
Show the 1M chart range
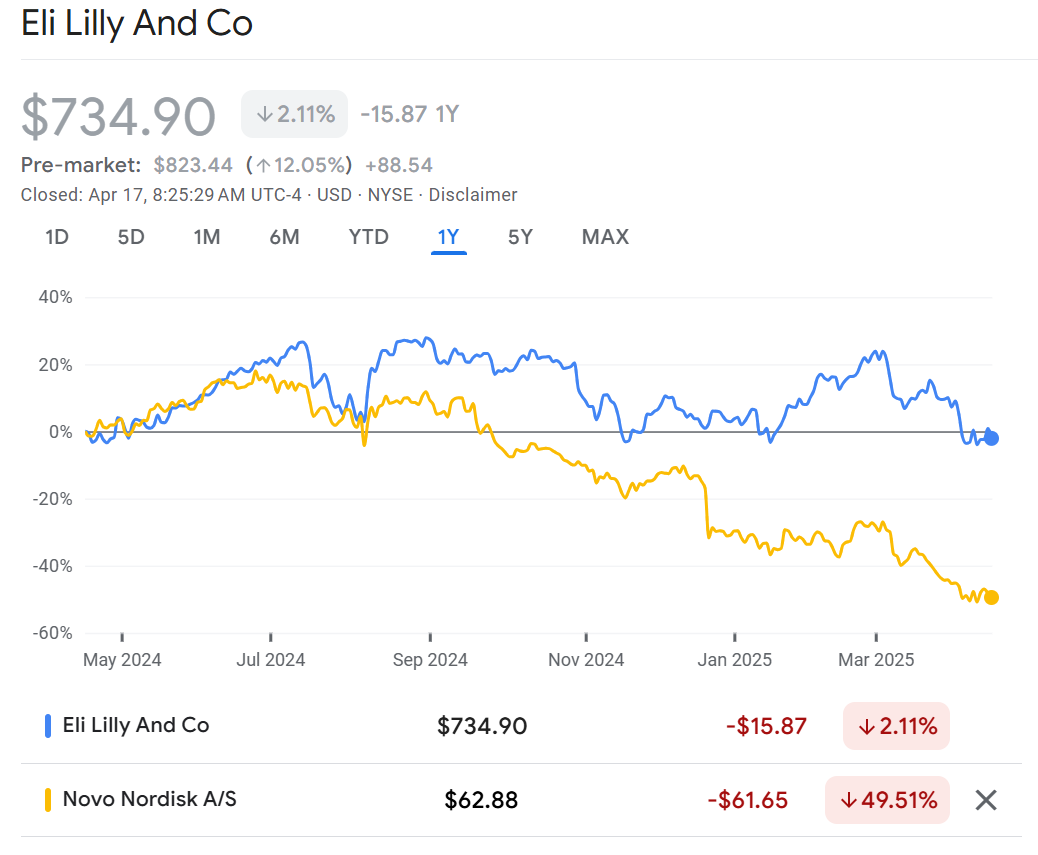pyautogui.click(x=207, y=237)
